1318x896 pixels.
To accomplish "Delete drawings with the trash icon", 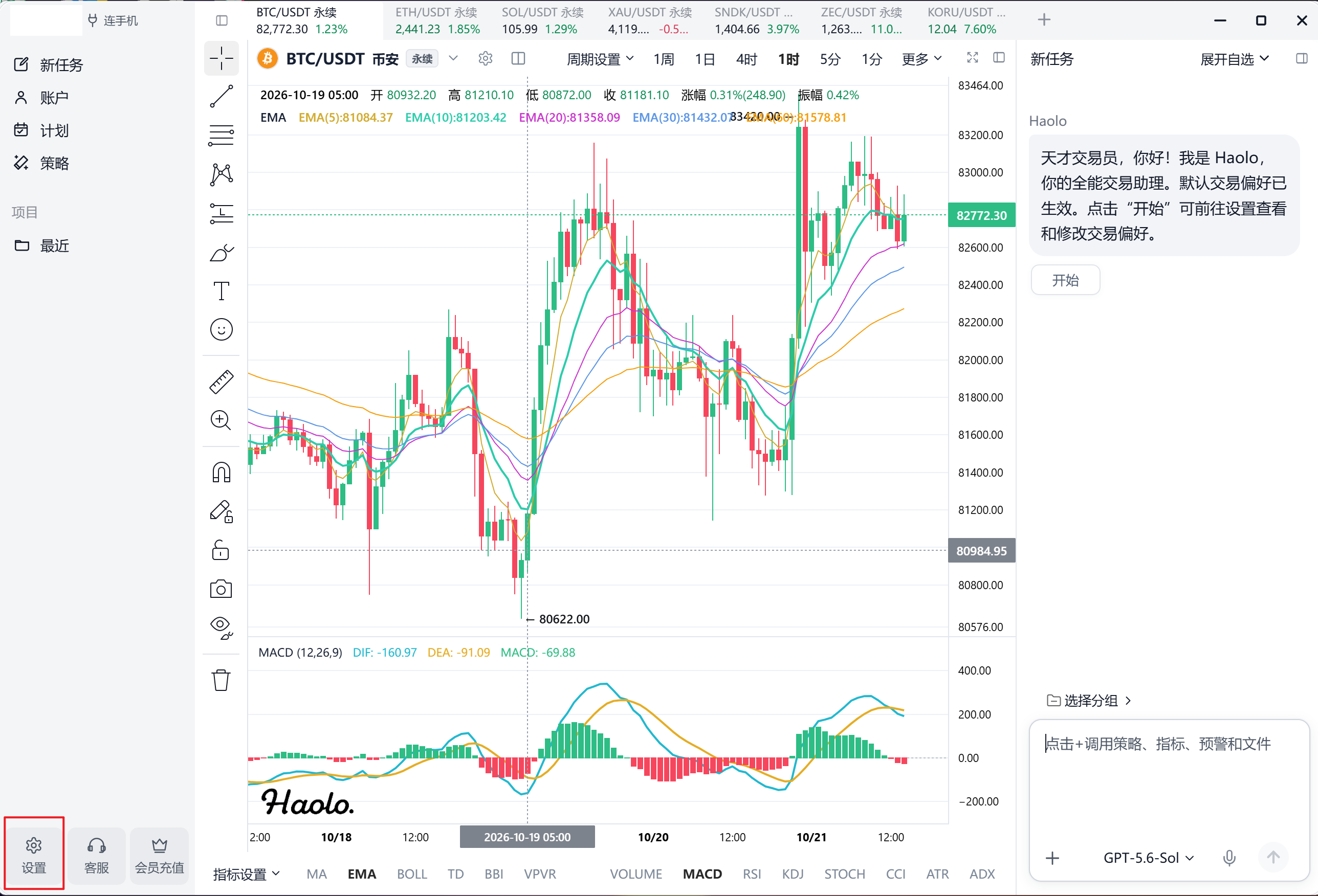I will 221,680.
